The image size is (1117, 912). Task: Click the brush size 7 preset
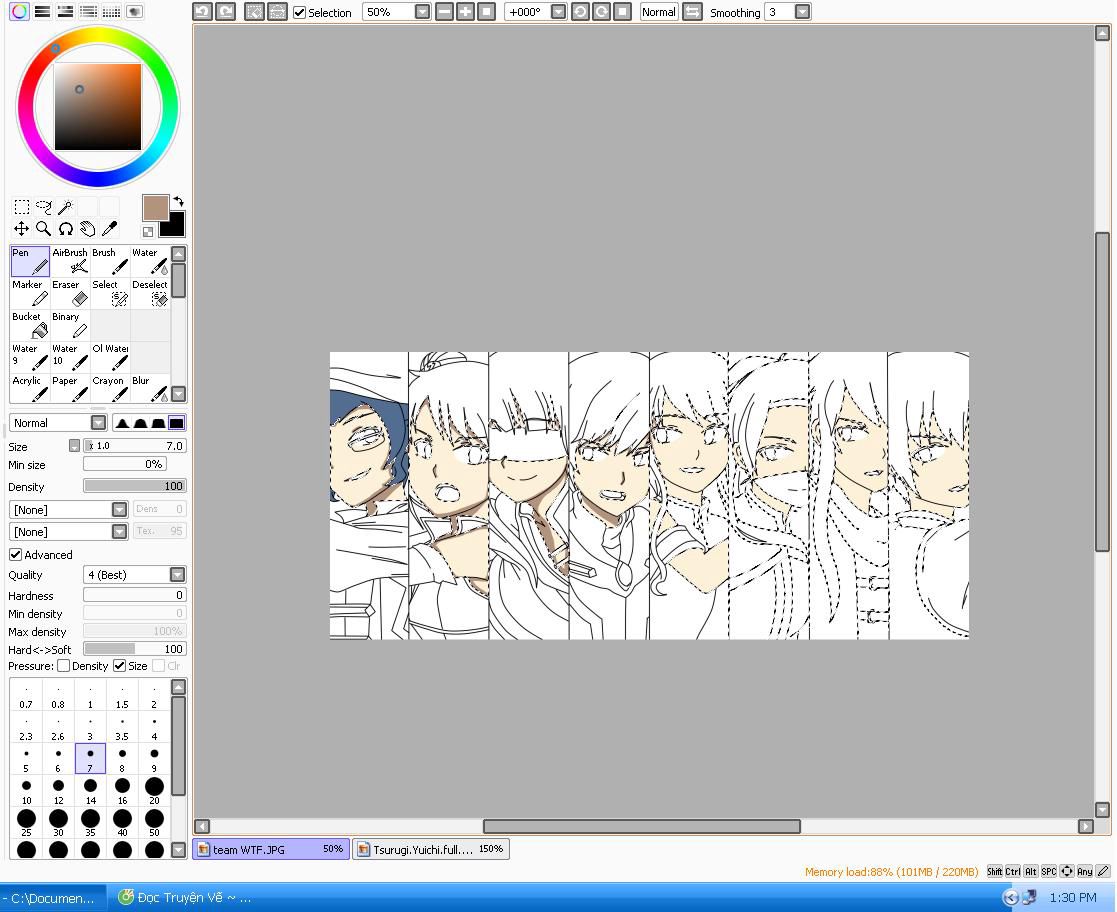pos(90,759)
